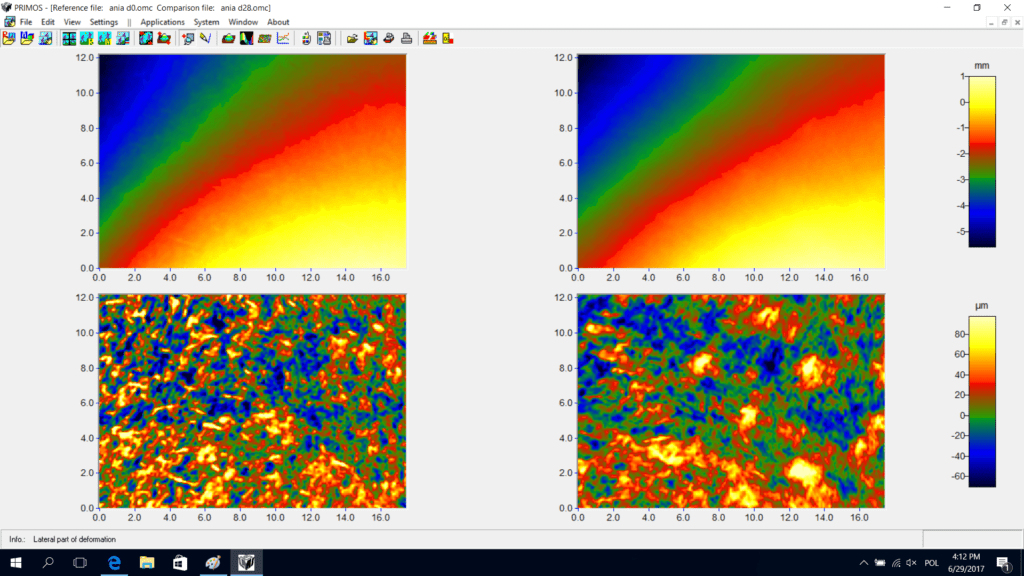1024x576 pixels.
Task: Open the Windows Start menu
Action: 16,562
